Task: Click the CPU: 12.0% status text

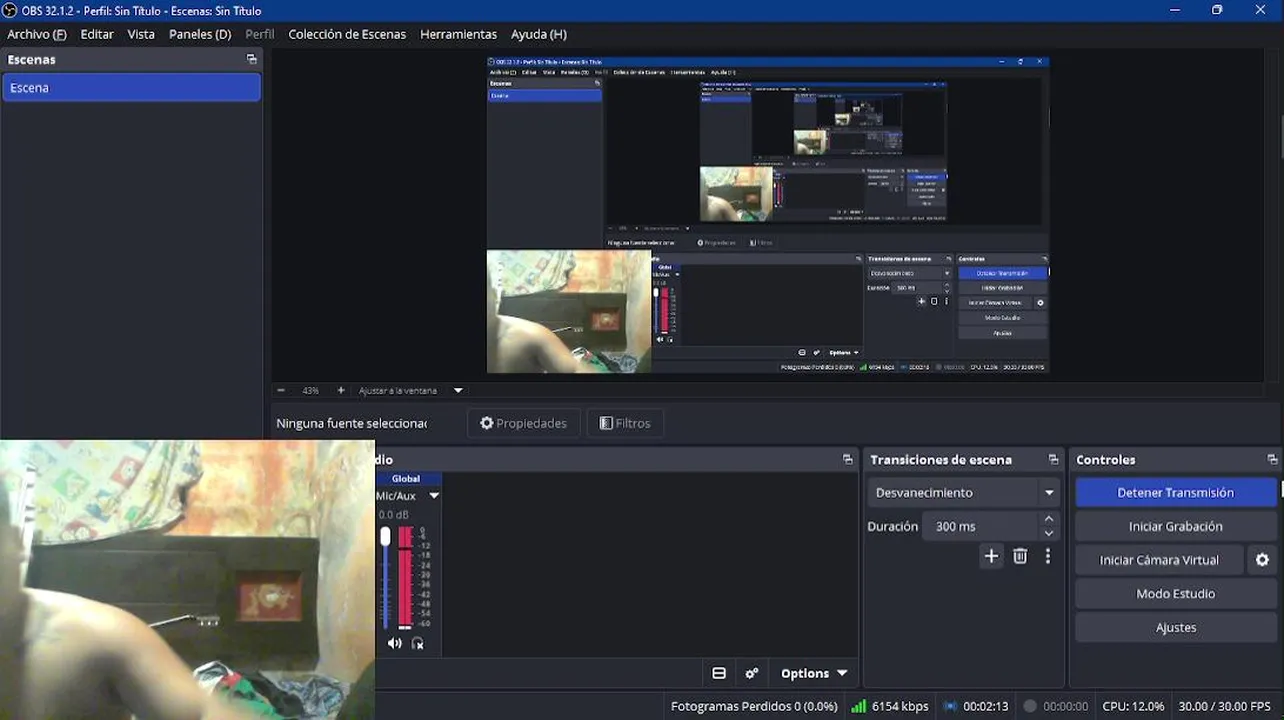Action: [1133, 706]
